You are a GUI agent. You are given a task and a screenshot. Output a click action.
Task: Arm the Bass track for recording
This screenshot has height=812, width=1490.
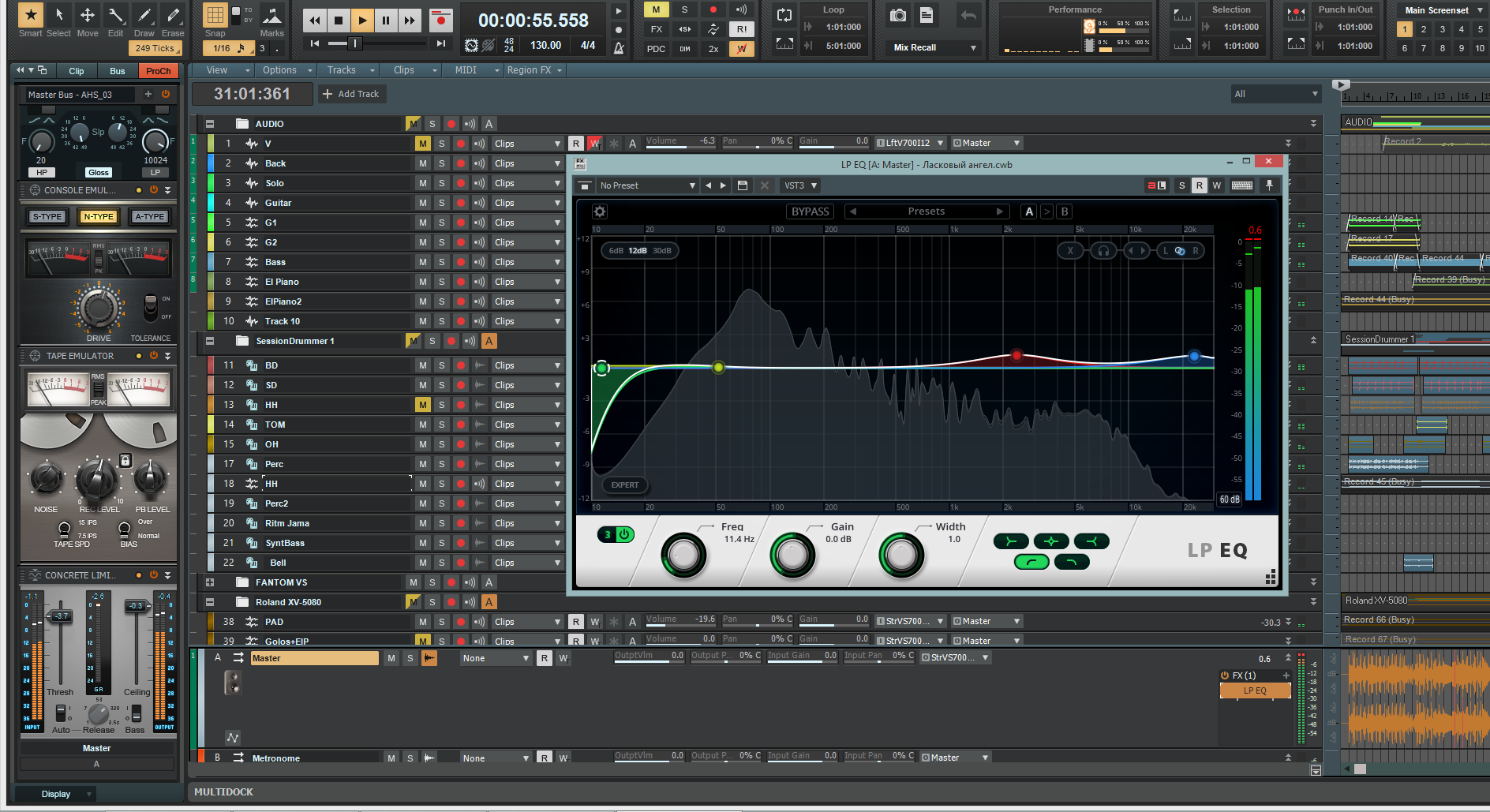coord(460,262)
